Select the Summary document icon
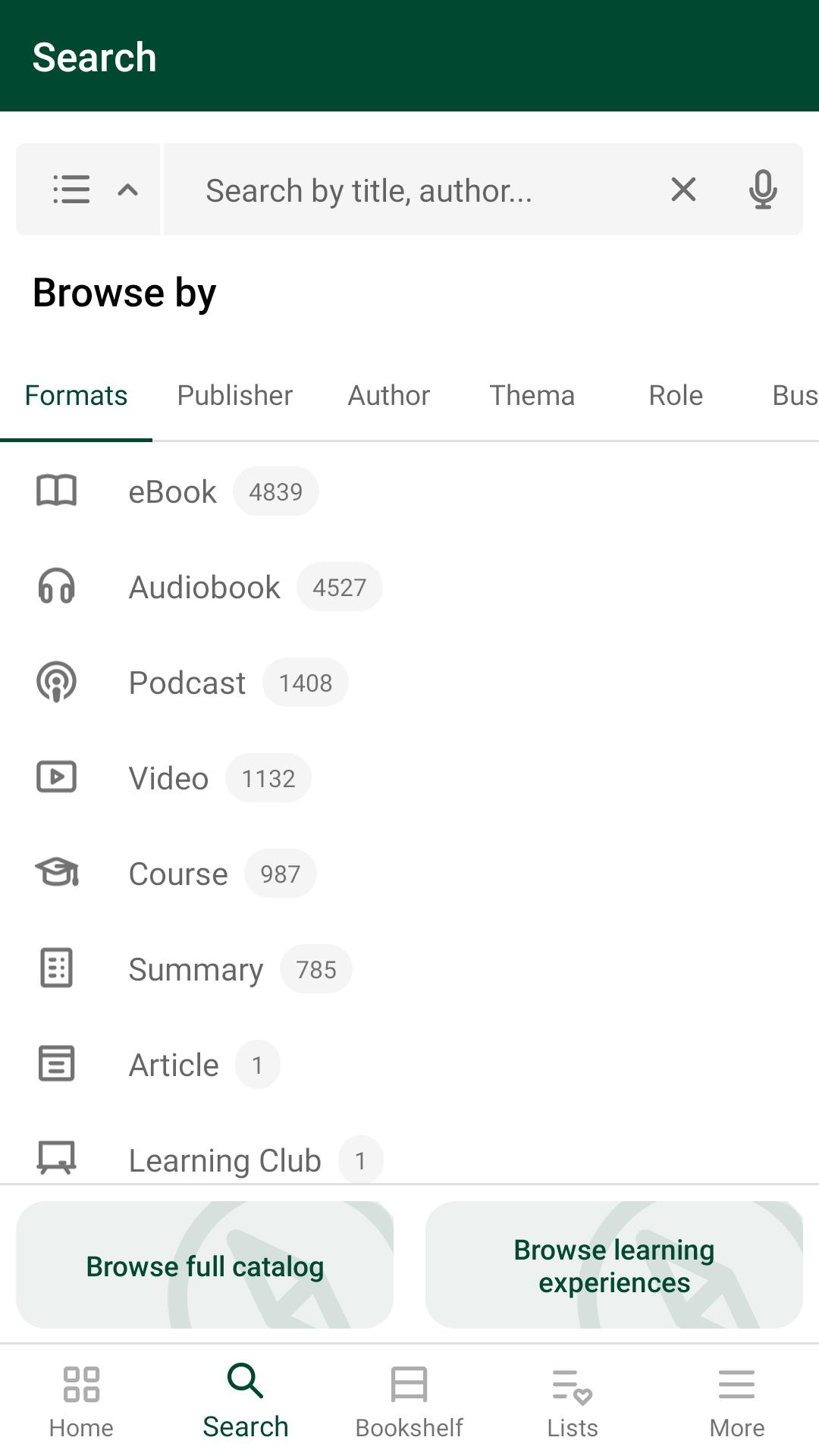Screen dimensions: 819x1456 (x=57, y=968)
